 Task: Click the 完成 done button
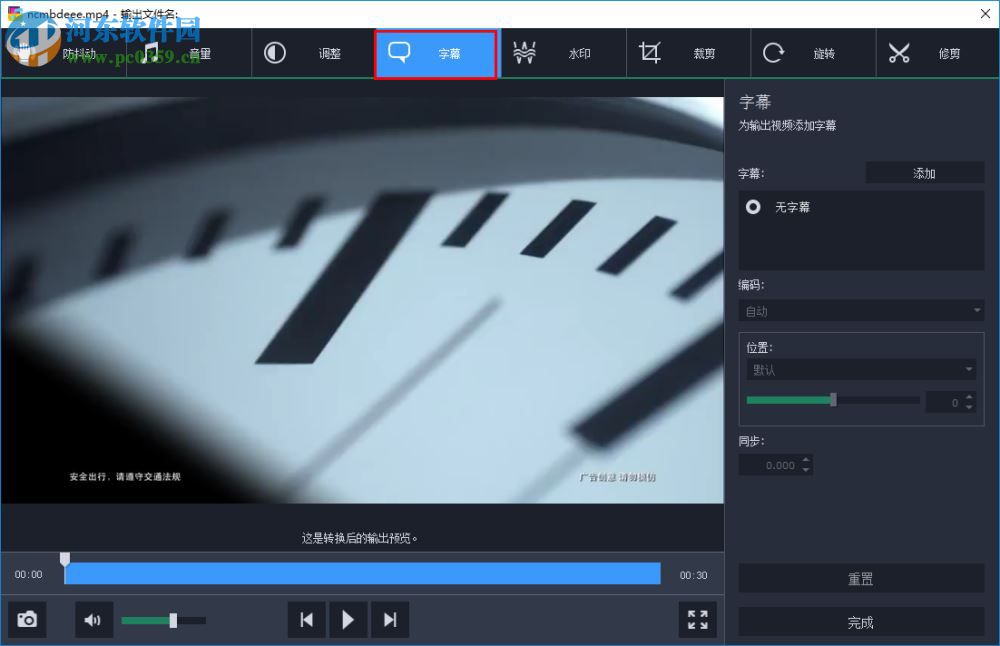point(860,622)
